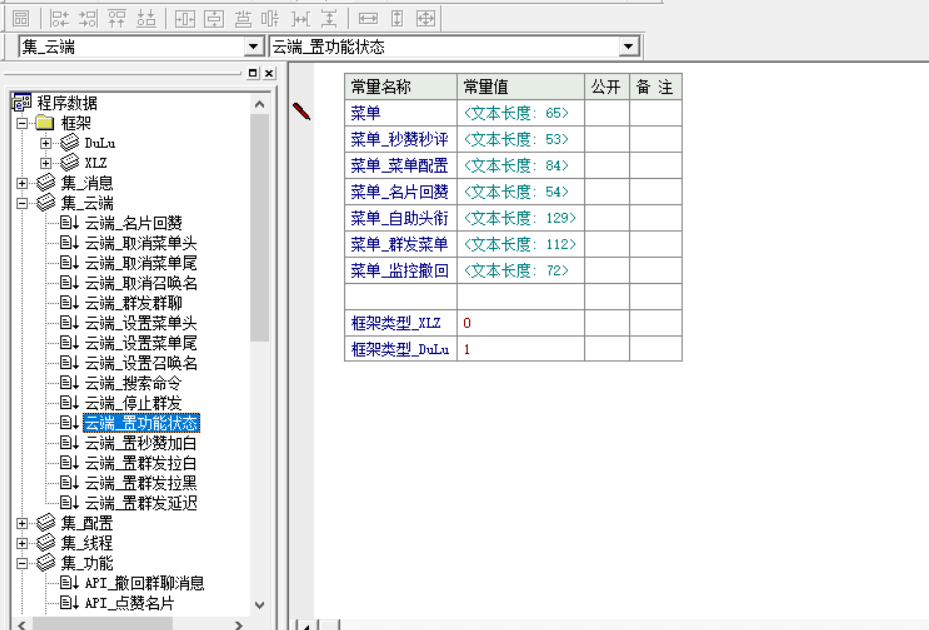Viewport: 929px width, 630px height.
Task: Click the 菜单_自助头衔 constant name cell
Action: (x=400, y=217)
